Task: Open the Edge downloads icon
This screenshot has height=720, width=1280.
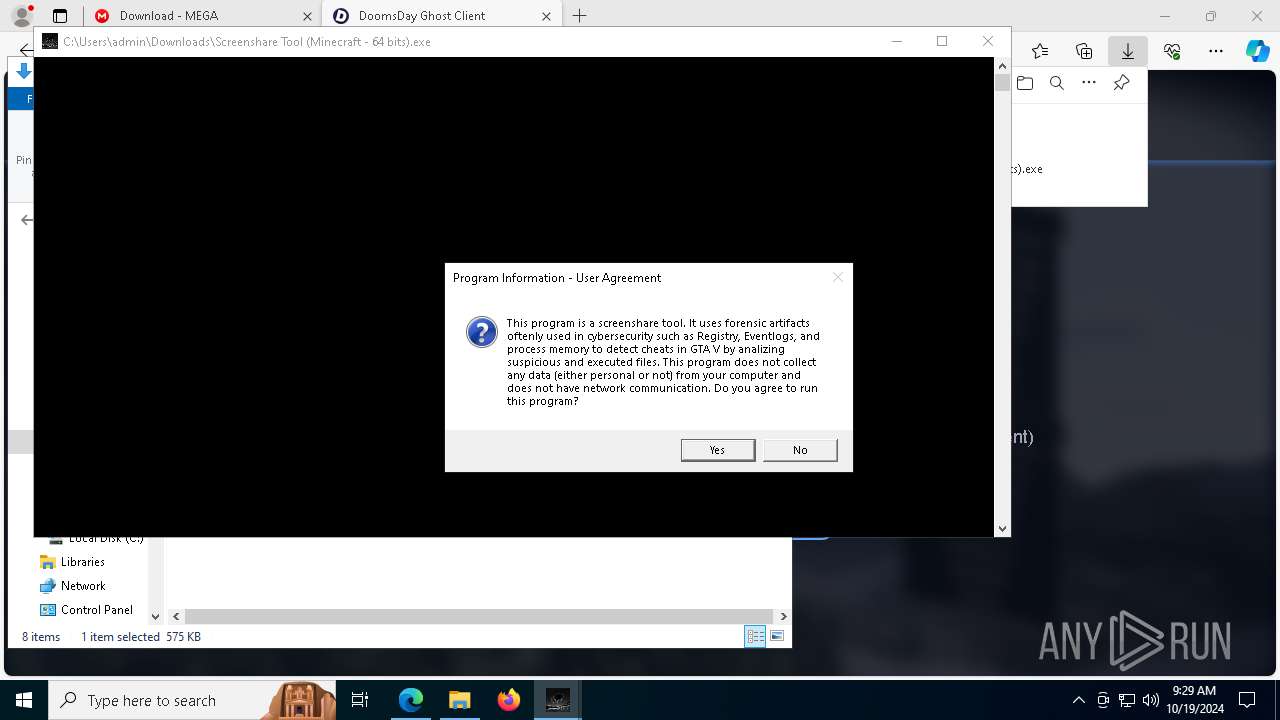Action: point(1128,51)
